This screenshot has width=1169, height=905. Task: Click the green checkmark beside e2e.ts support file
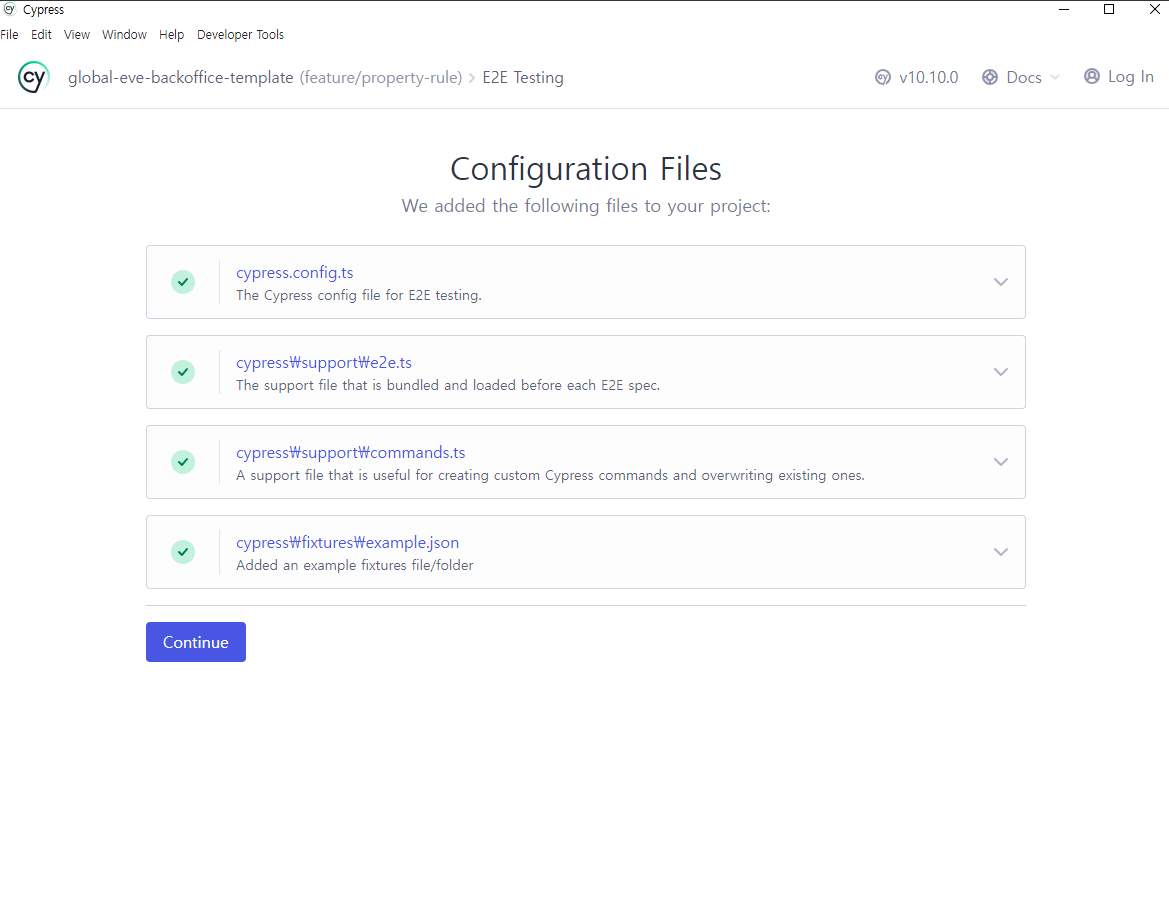[183, 372]
